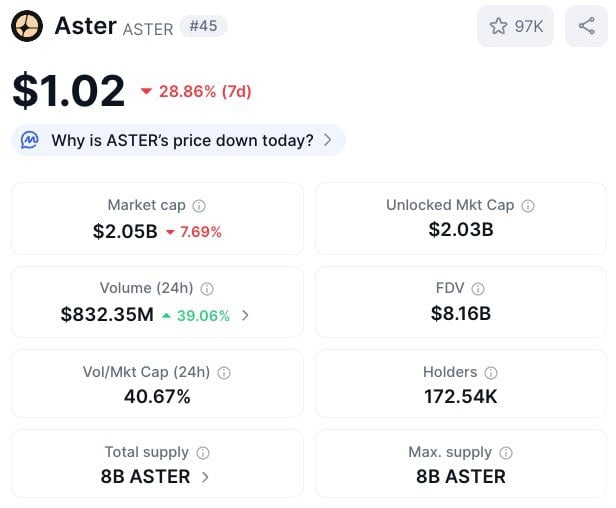616x508 pixels.
Task: Click Unlocked Mkt Cap info icon
Action: tap(528, 206)
